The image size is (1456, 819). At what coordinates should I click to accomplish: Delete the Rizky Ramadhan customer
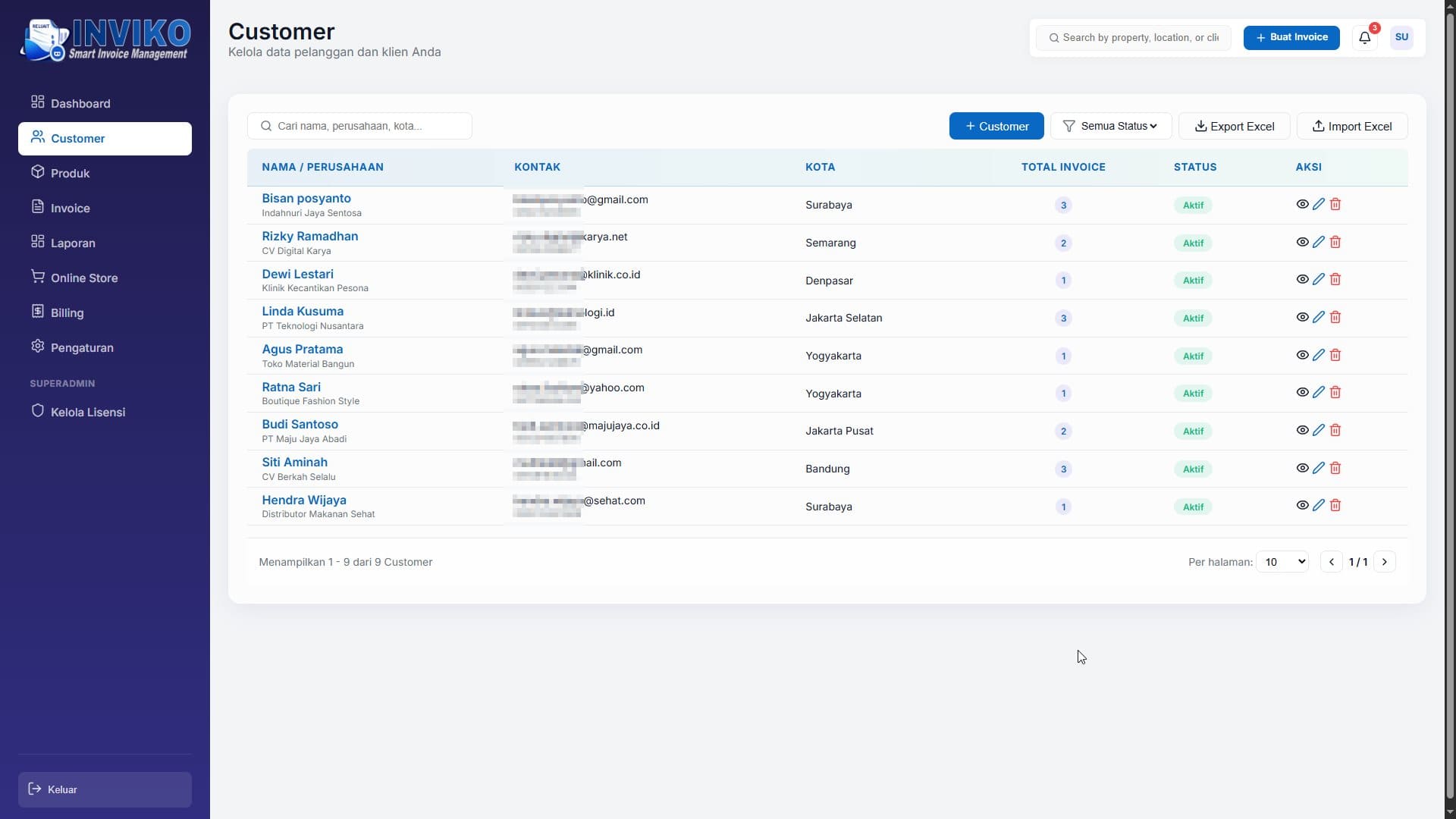1335,242
